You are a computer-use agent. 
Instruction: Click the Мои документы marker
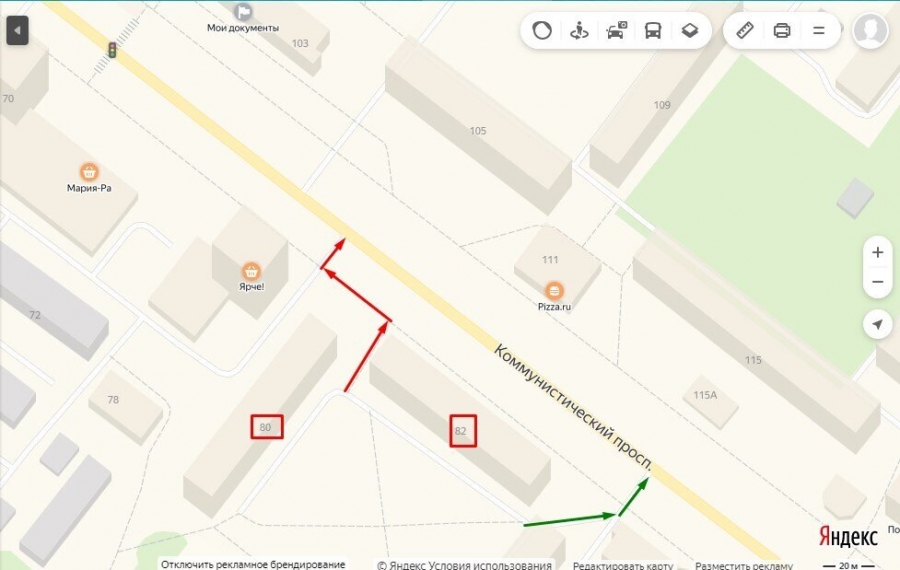pyautogui.click(x=243, y=11)
